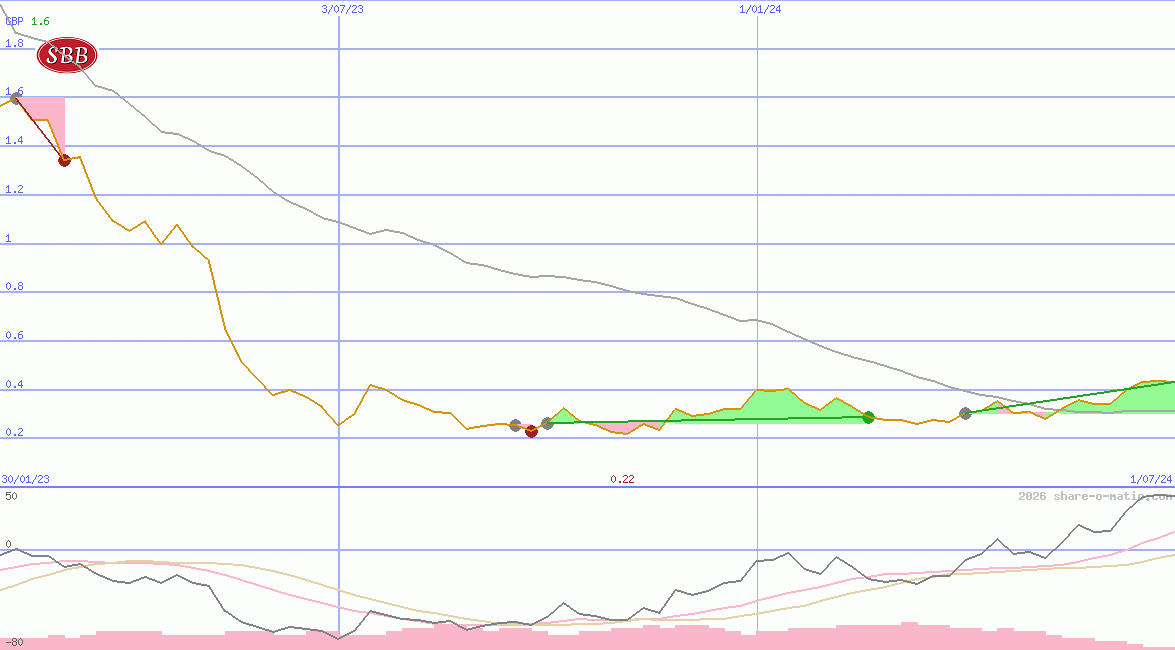Click the red SBB logo
The height and width of the screenshot is (650, 1175).
point(67,56)
